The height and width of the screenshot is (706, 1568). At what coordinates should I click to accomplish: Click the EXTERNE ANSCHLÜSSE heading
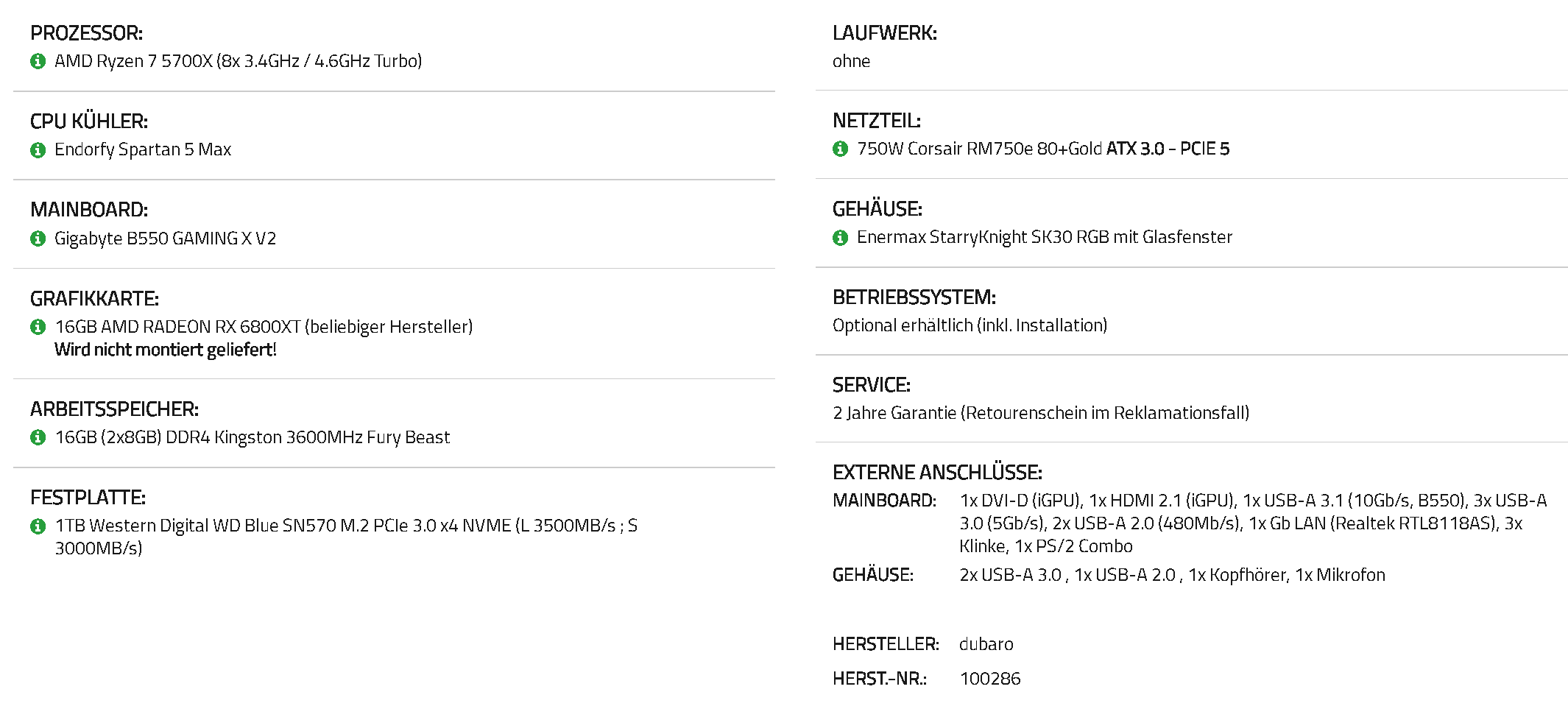coord(937,473)
